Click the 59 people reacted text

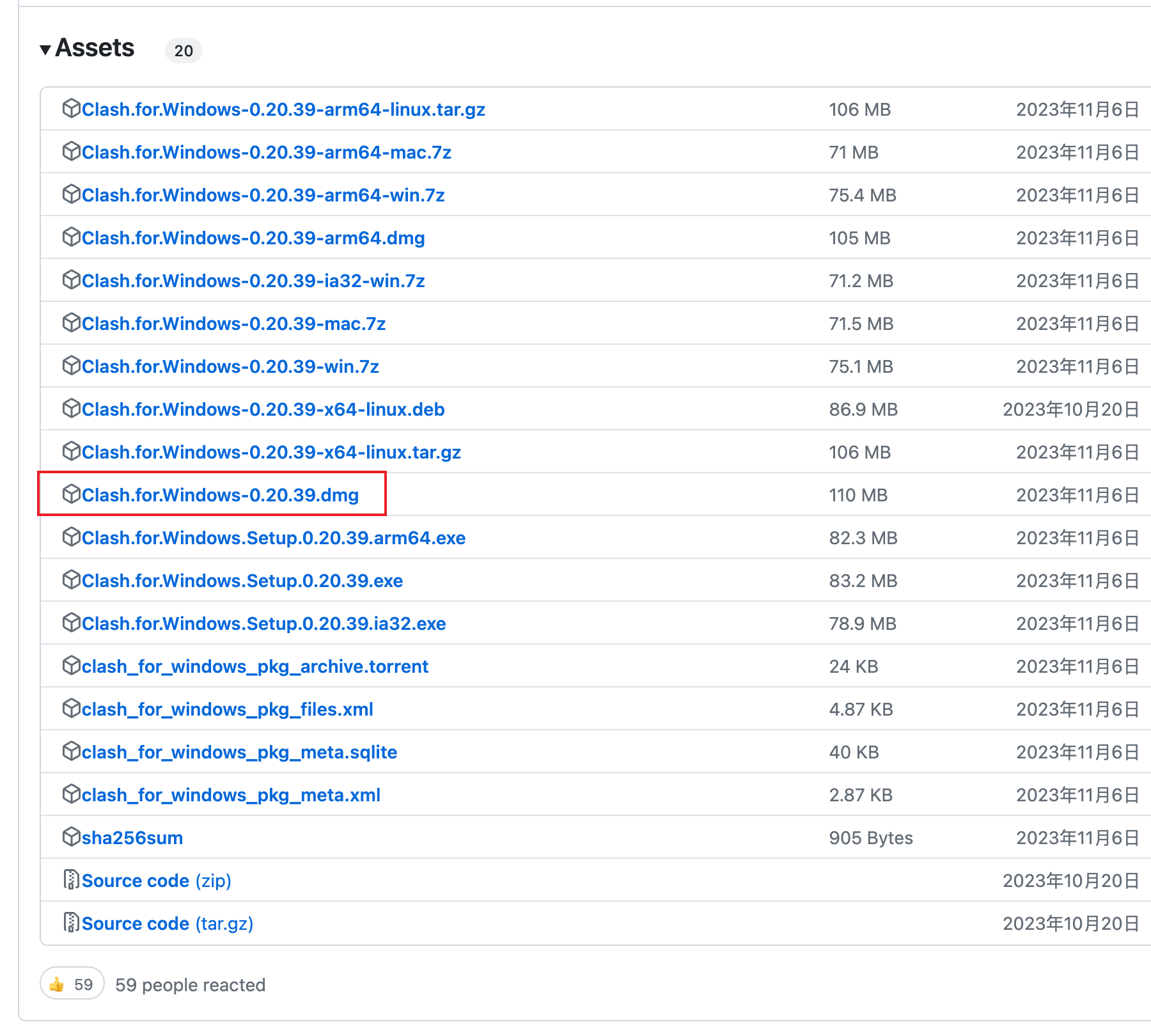click(x=190, y=985)
